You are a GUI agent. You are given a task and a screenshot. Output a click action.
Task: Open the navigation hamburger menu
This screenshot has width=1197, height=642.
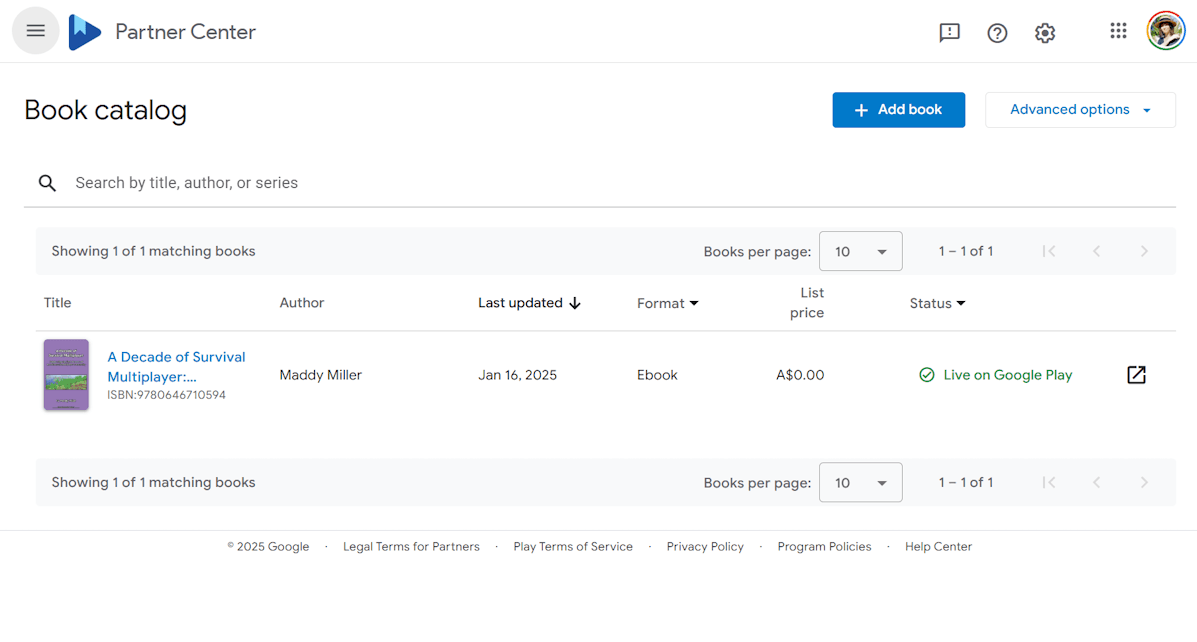coord(35,30)
